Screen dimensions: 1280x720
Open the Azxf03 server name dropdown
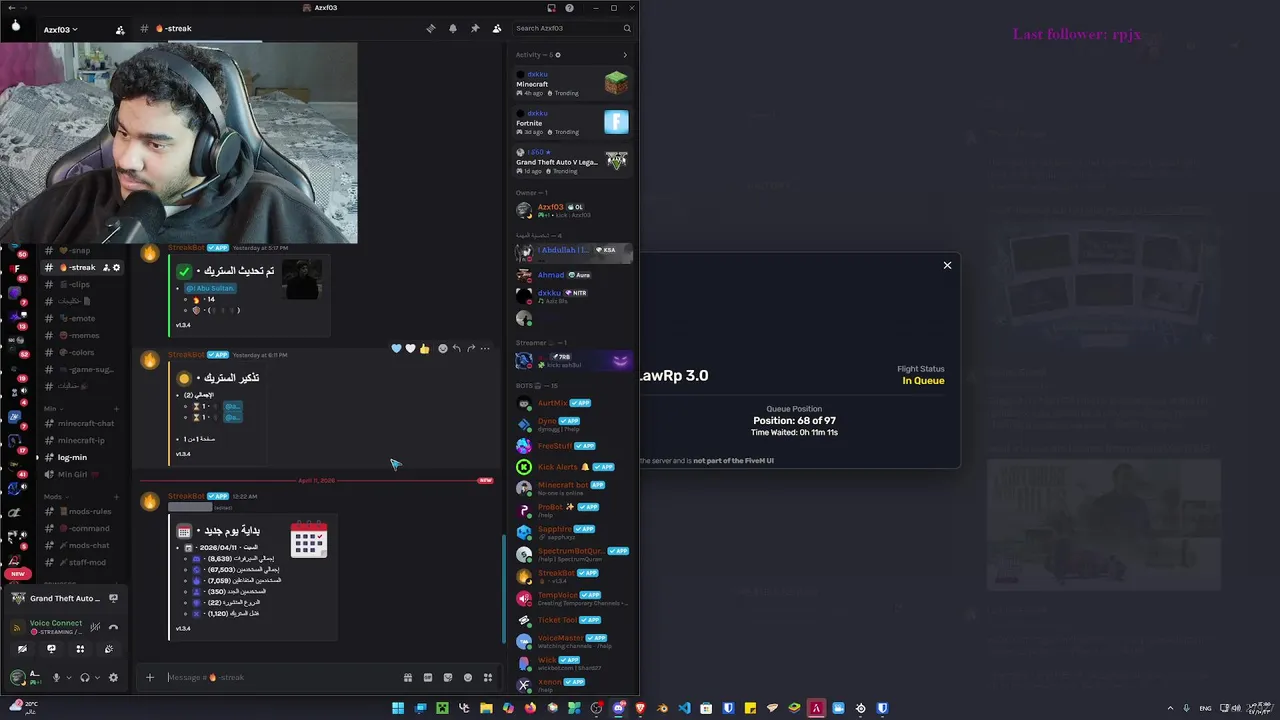coord(60,30)
